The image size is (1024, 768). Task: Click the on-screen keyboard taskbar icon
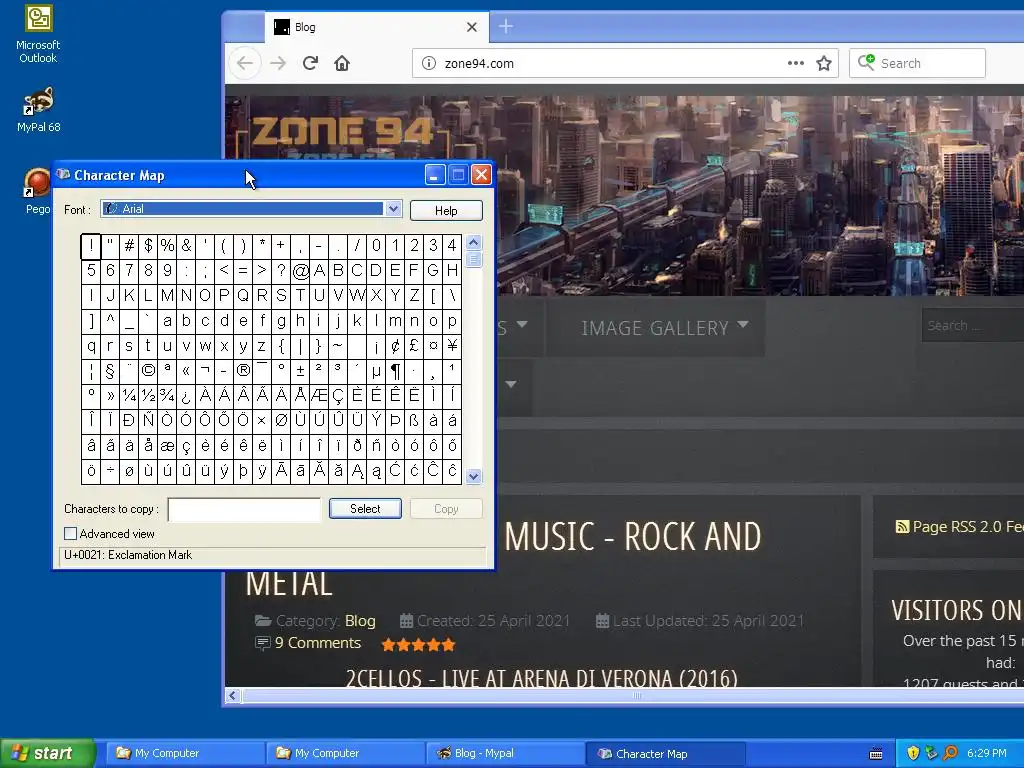coord(876,754)
